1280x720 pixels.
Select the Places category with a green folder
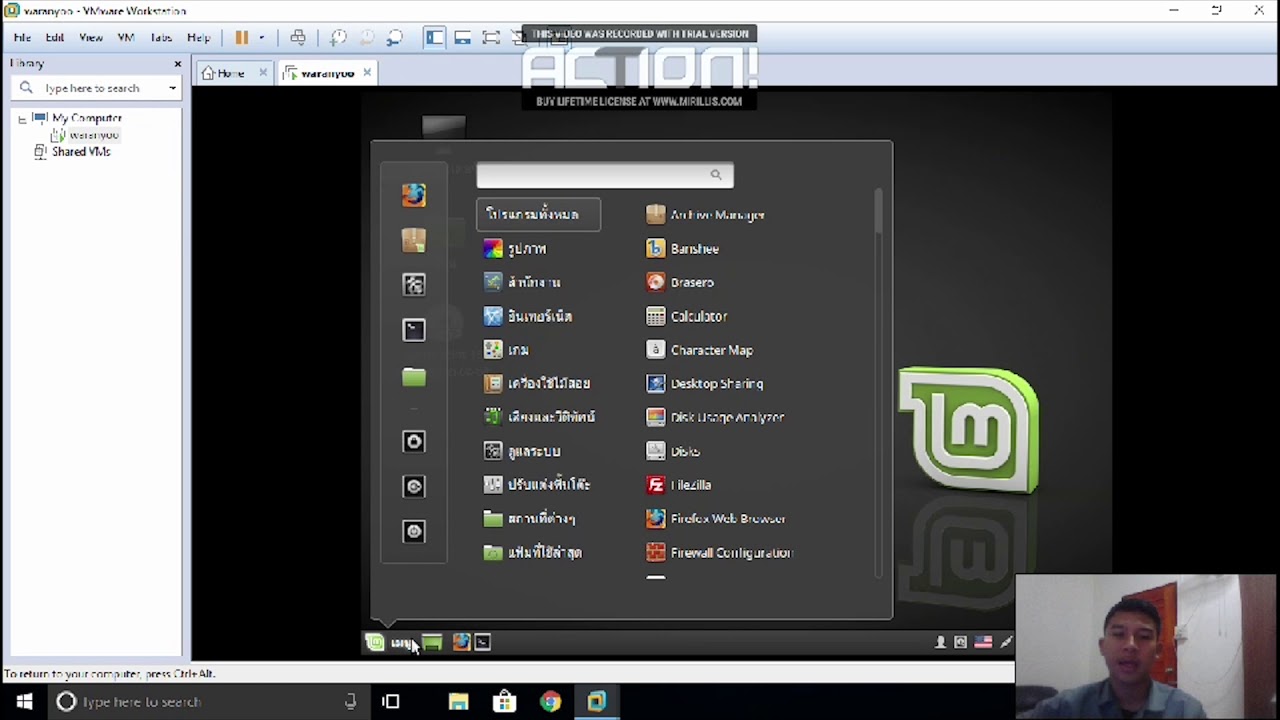[529, 519]
